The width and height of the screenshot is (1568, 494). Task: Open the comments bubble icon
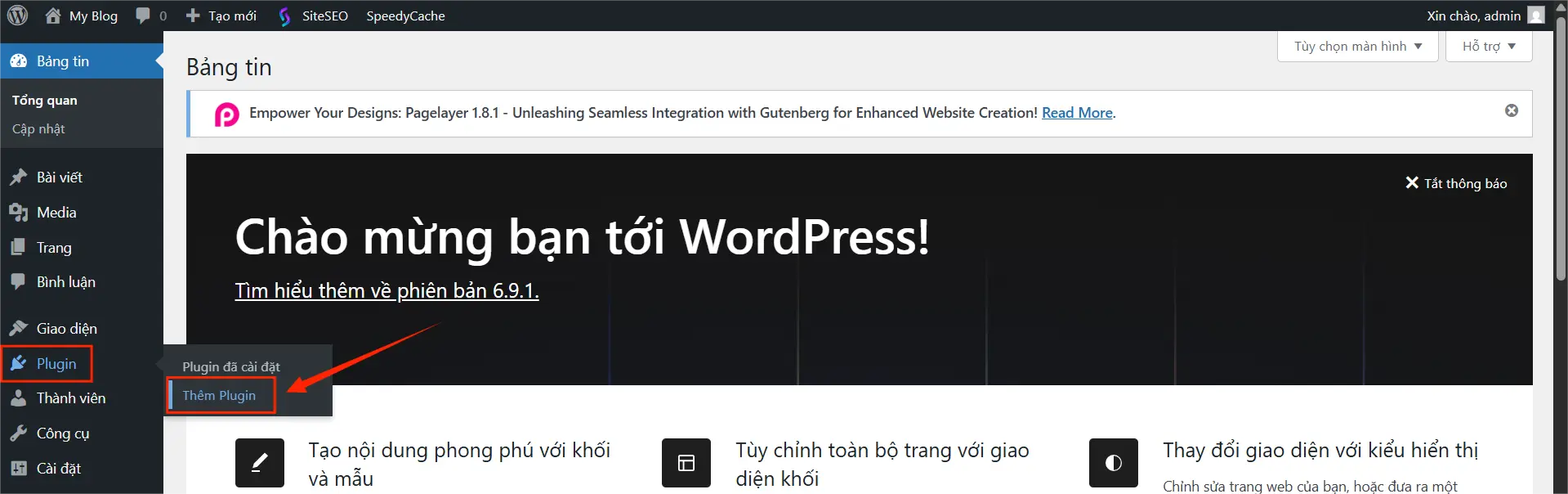[144, 16]
